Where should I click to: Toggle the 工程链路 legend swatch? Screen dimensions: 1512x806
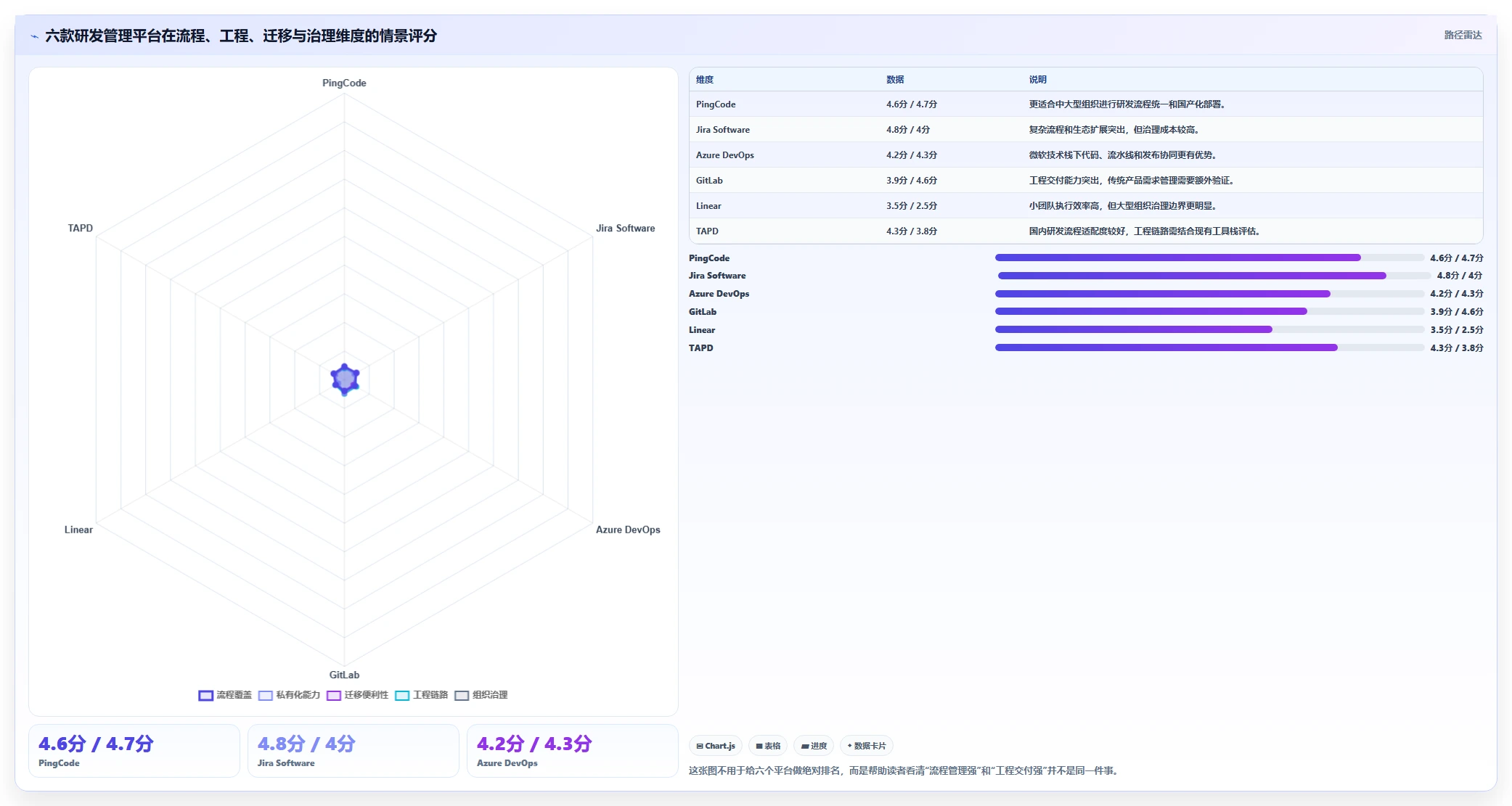pyautogui.click(x=402, y=695)
